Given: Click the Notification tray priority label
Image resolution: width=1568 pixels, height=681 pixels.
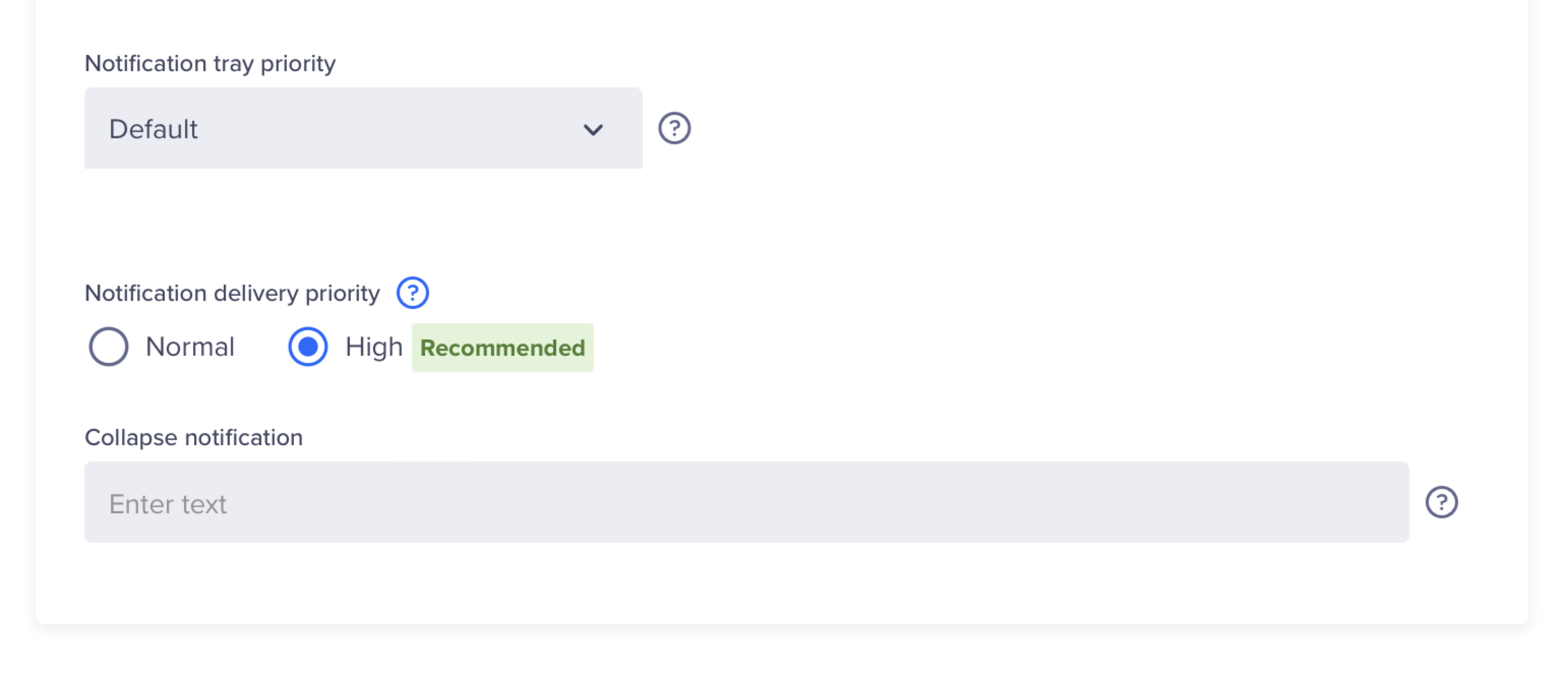Looking at the screenshot, I should 210,62.
